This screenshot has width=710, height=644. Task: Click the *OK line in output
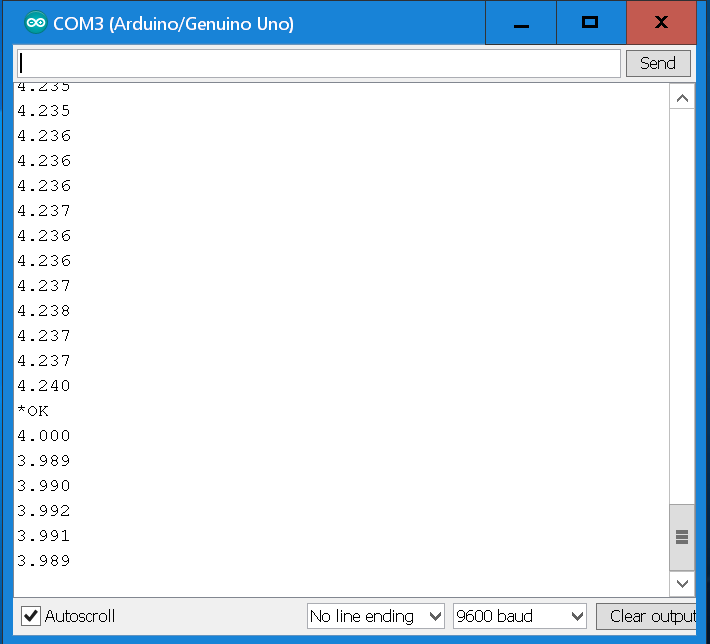(x=33, y=411)
